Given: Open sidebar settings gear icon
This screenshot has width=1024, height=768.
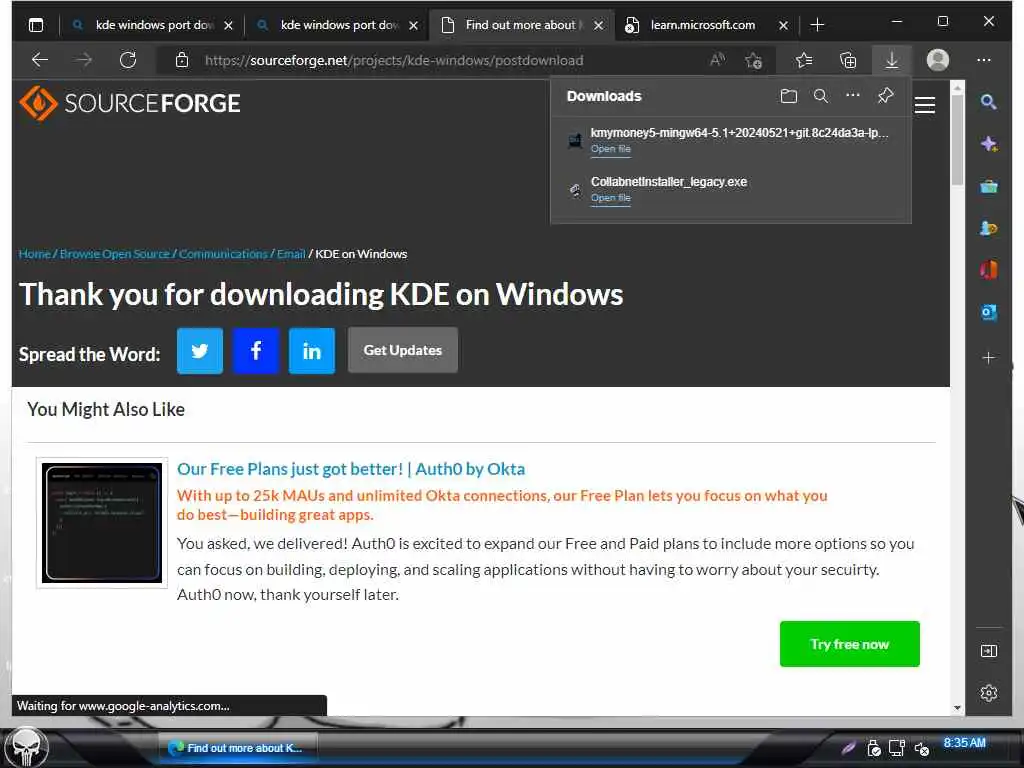Looking at the screenshot, I should [x=989, y=693].
